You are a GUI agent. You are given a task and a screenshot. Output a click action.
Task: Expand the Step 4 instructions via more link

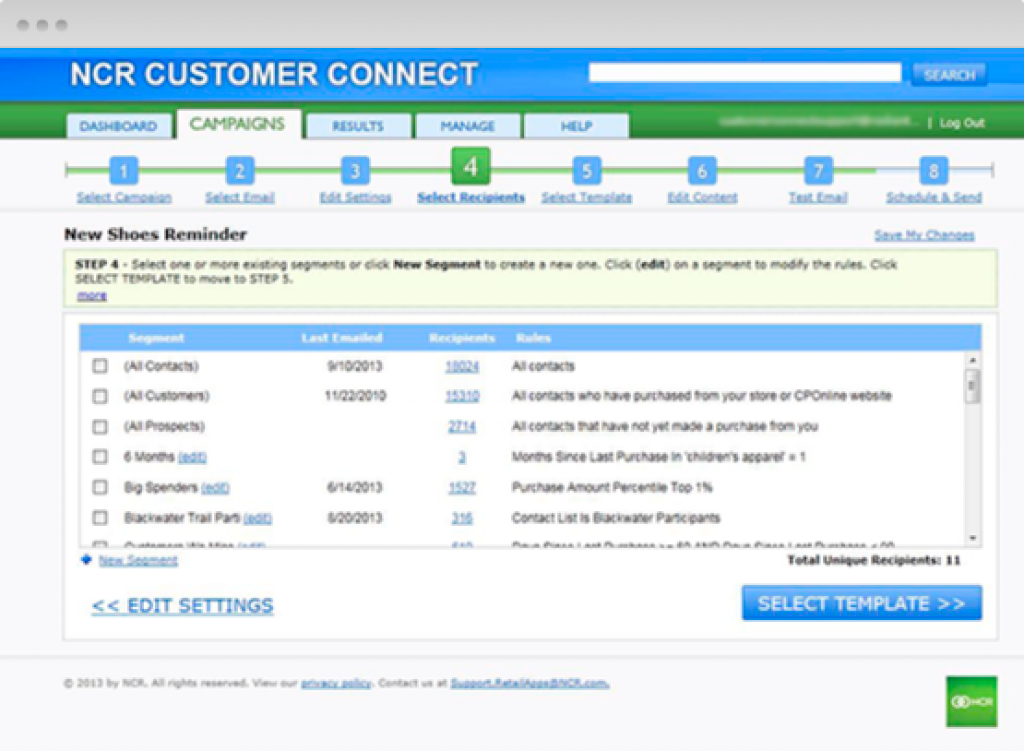pos(89,295)
